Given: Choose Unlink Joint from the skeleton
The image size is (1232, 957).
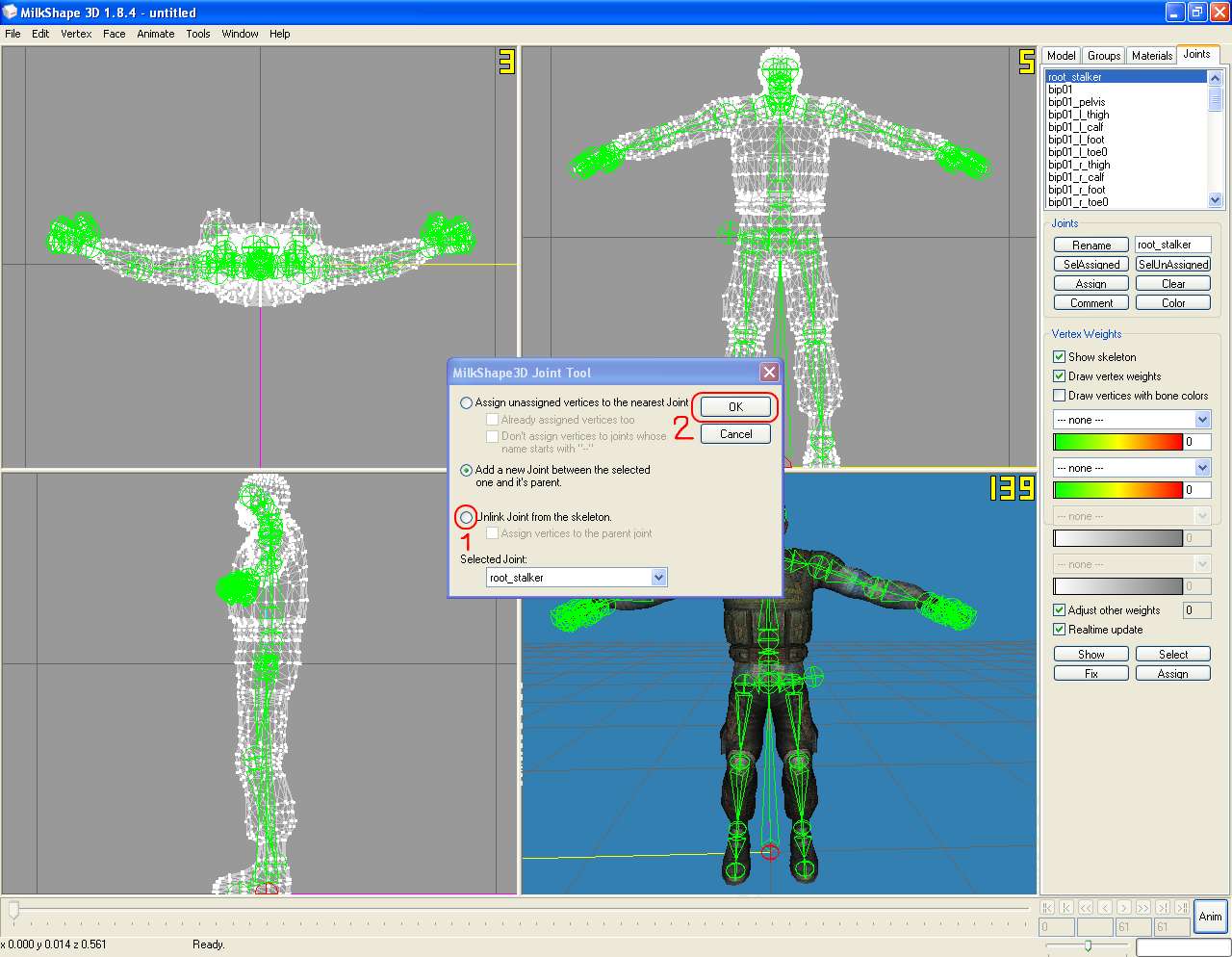Looking at the screenshot, I should click(466, 517).
